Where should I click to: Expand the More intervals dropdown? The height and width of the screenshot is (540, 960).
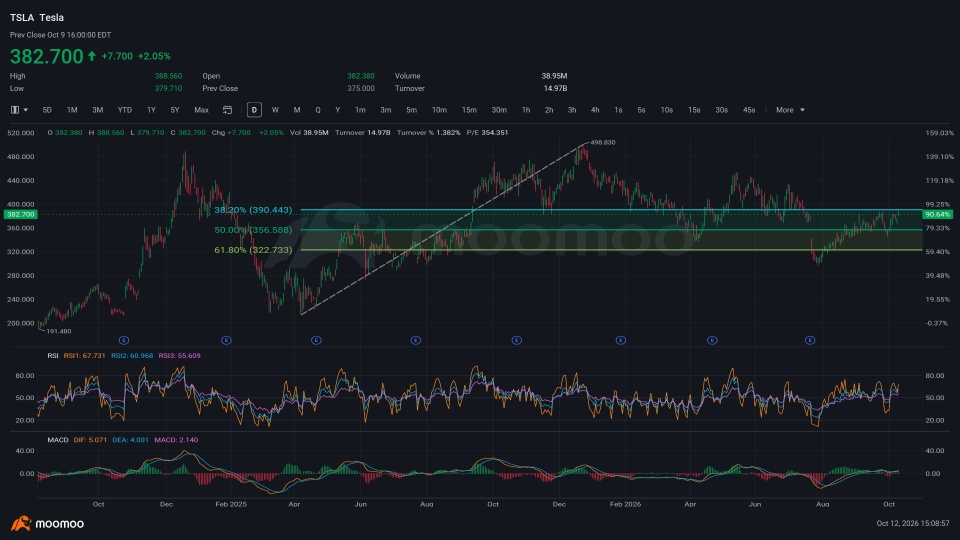coord(790,110)
